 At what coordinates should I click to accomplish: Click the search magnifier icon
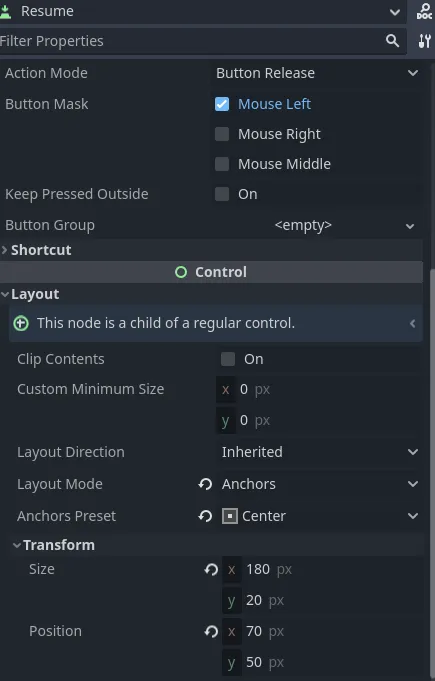[x=392, y=41]
